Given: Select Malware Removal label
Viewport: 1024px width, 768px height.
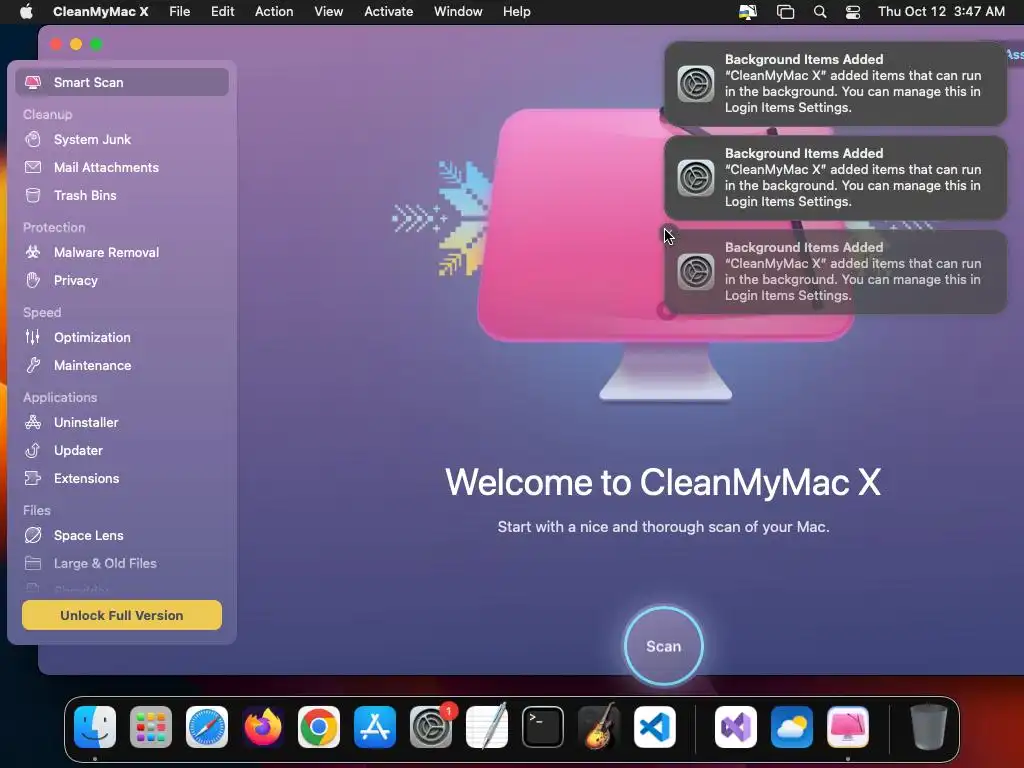Looking at the screenshot, I should coord(106,252).
